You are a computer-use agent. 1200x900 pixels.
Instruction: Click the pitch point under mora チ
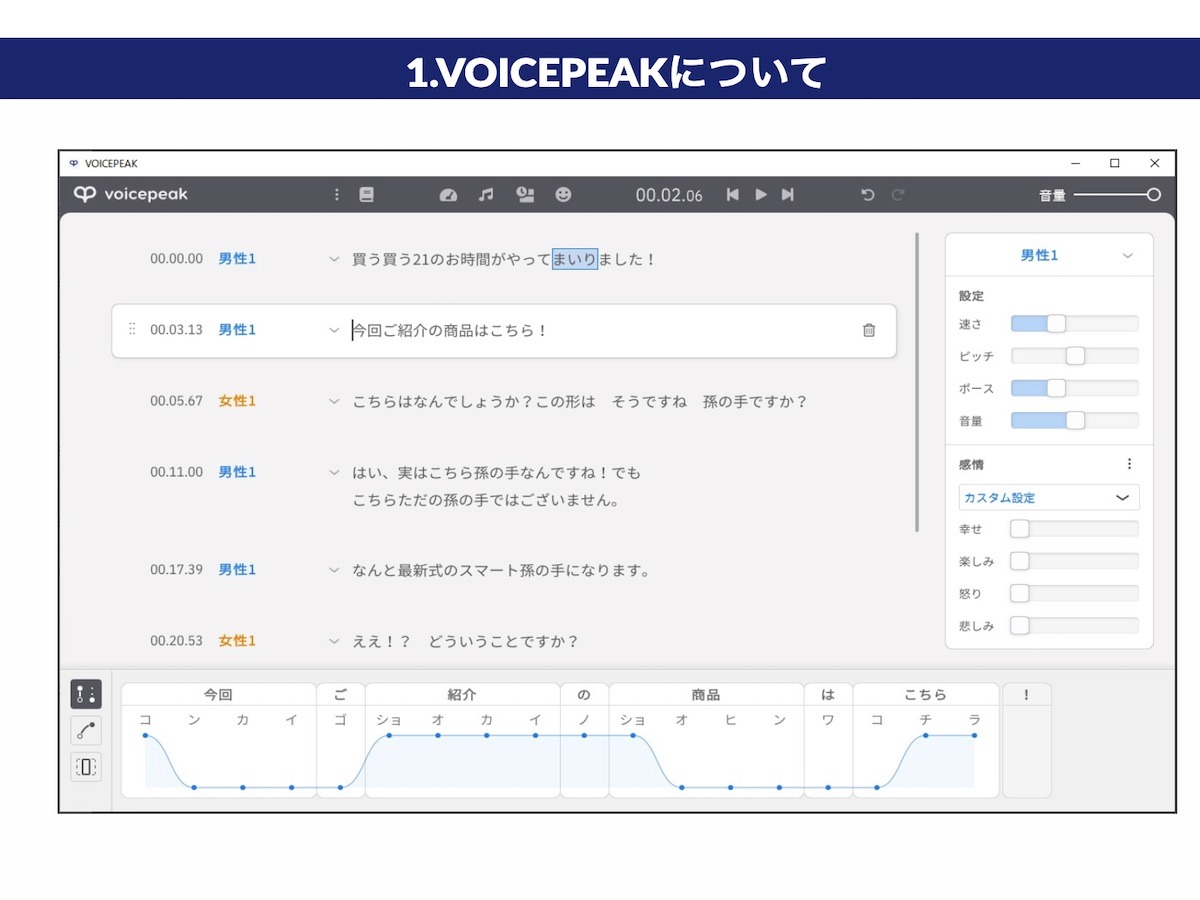click(x=926, y=735)
